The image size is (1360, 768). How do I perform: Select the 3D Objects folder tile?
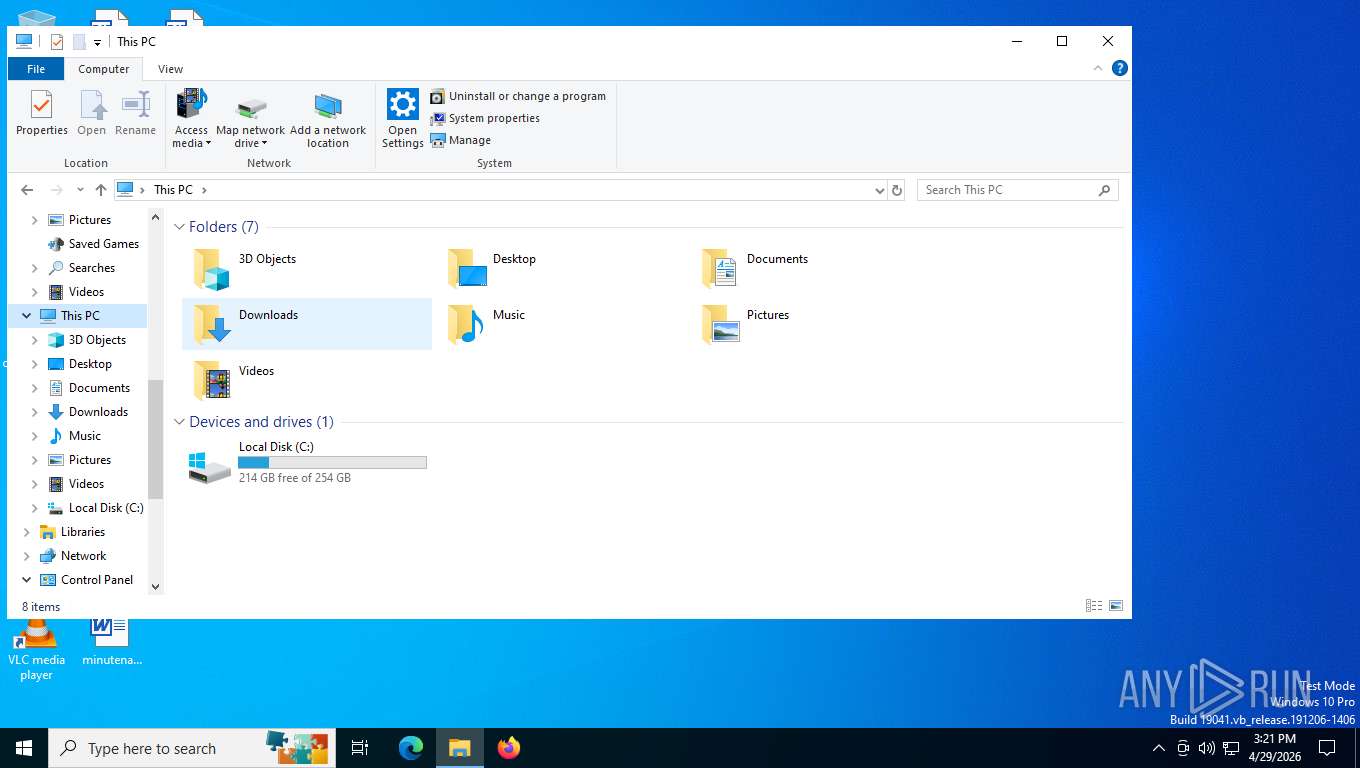[307, 268]
